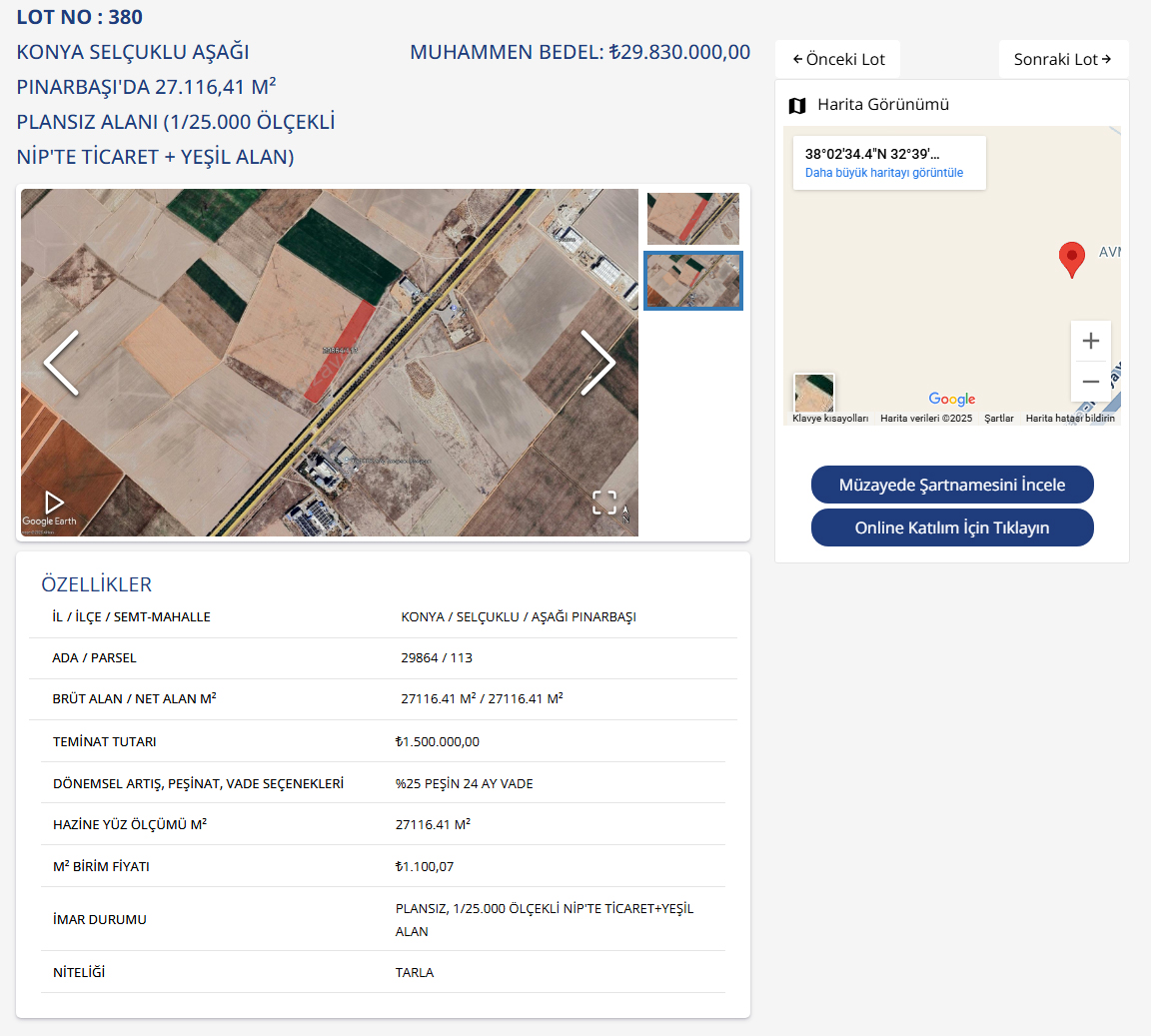Click İMAR DURUMU label
The image size is (1151, 1036).
(x=99, y=919)
